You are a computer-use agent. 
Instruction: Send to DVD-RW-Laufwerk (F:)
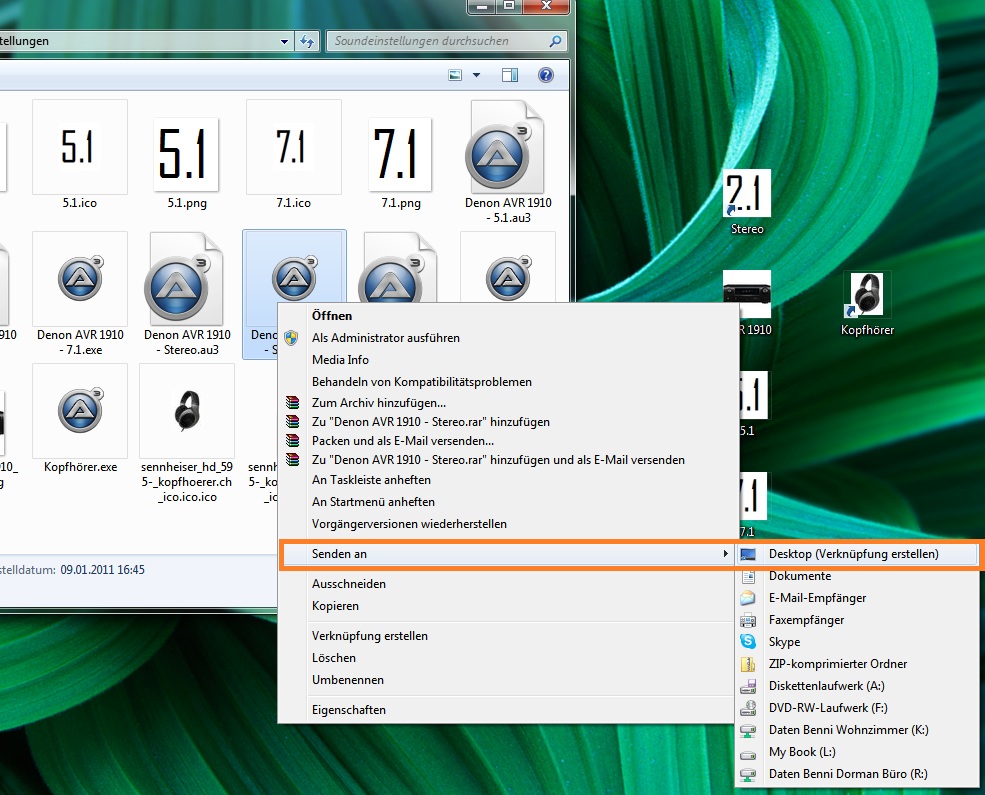pyautogui.click(x=857, y=708)
